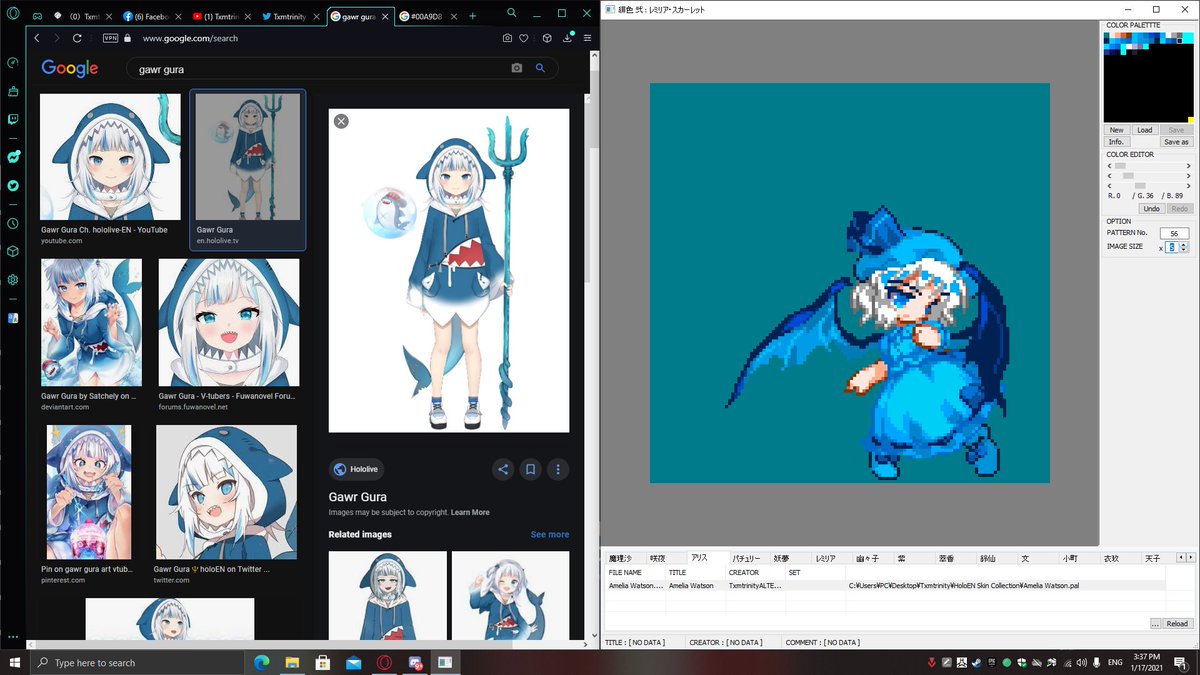
Task: Open Twitch panel in Opera sidebar
Action: [13, 118]
